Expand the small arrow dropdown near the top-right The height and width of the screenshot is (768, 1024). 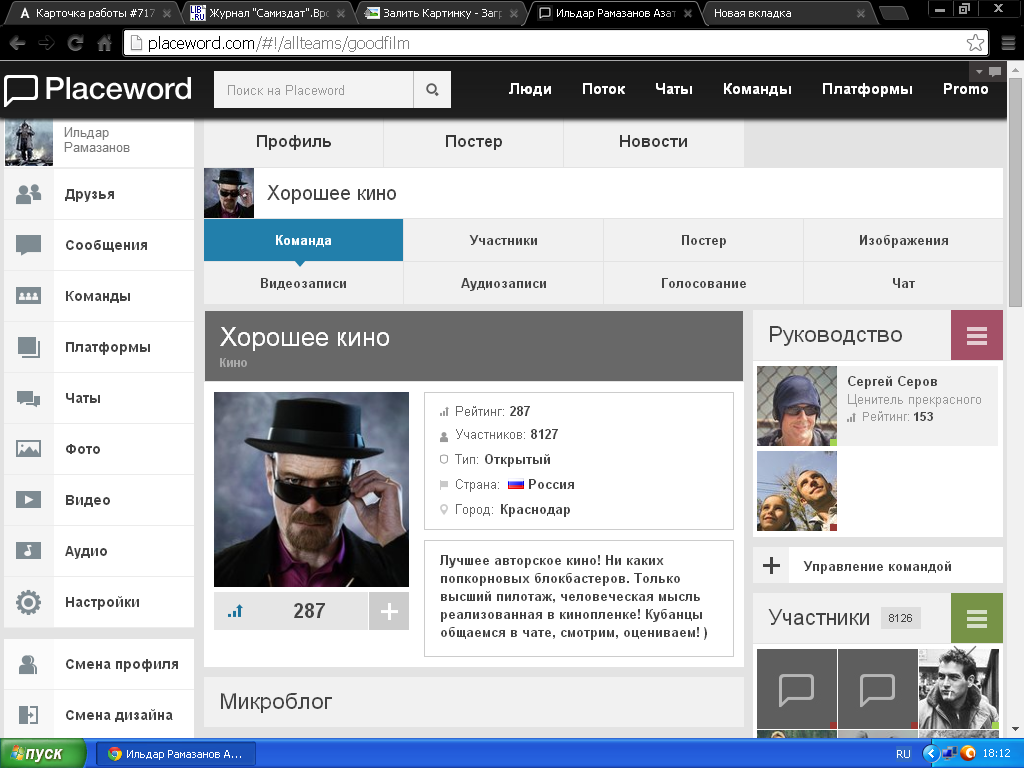979,71
